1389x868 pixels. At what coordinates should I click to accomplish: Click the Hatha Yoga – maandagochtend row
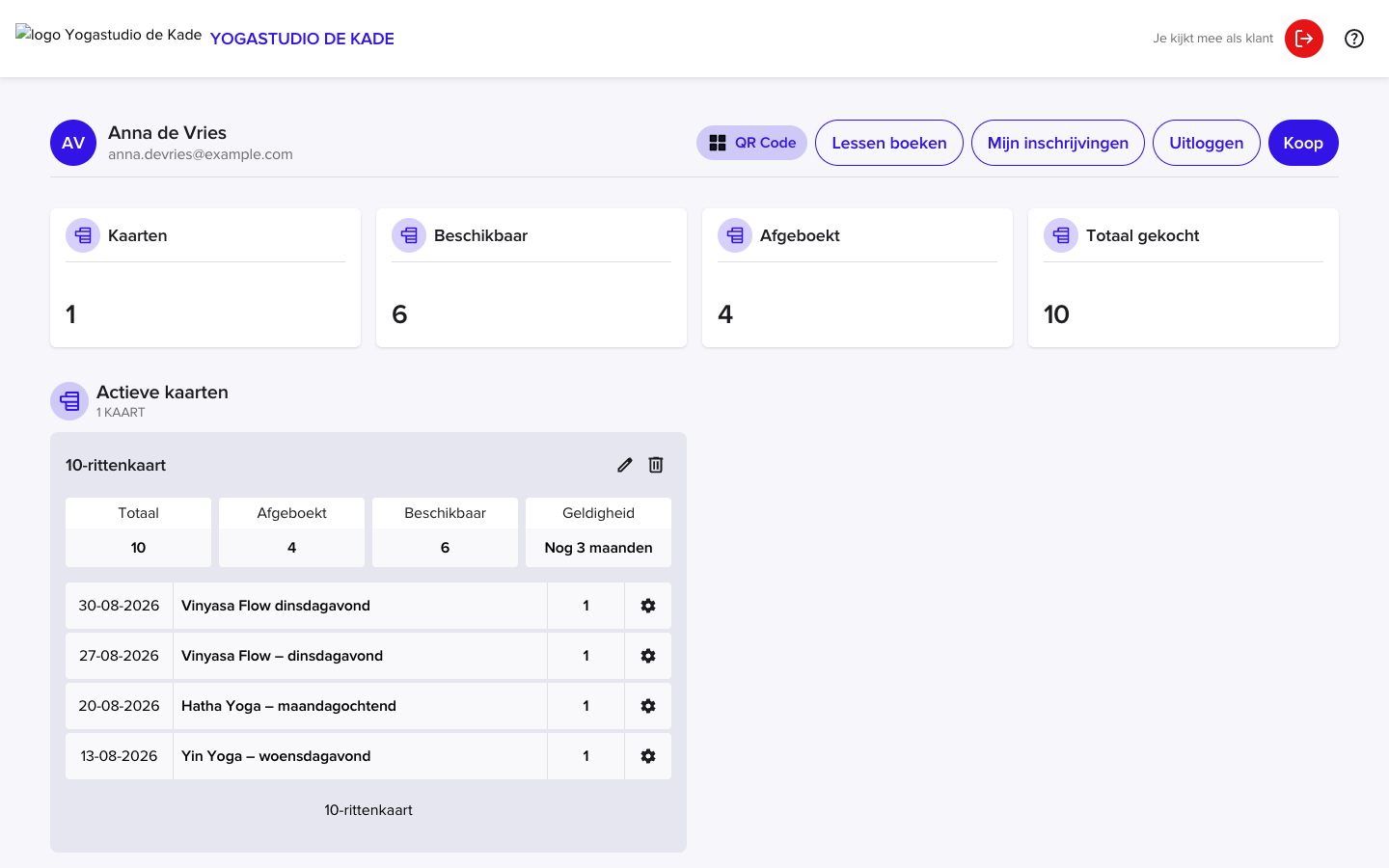[368, 706]
